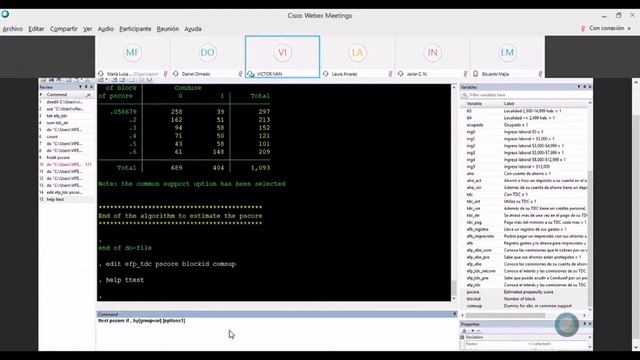This screenshot has width=640, height=360.
Task: Close the Variables panel
Action: tap(590, 87)
